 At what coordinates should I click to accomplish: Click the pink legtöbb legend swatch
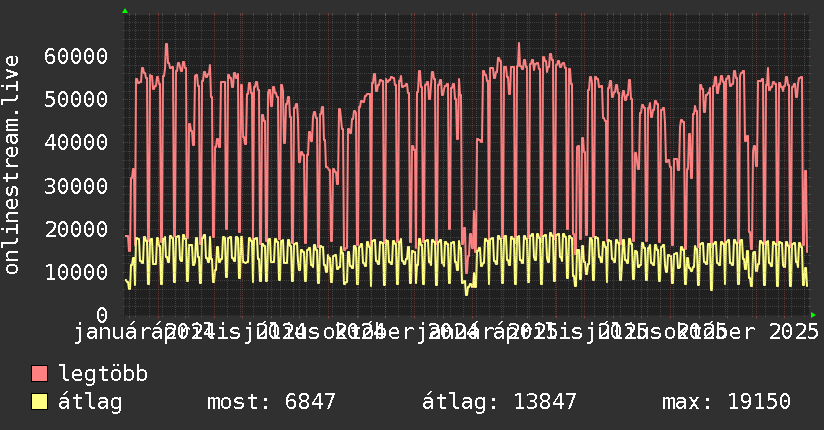39,374
